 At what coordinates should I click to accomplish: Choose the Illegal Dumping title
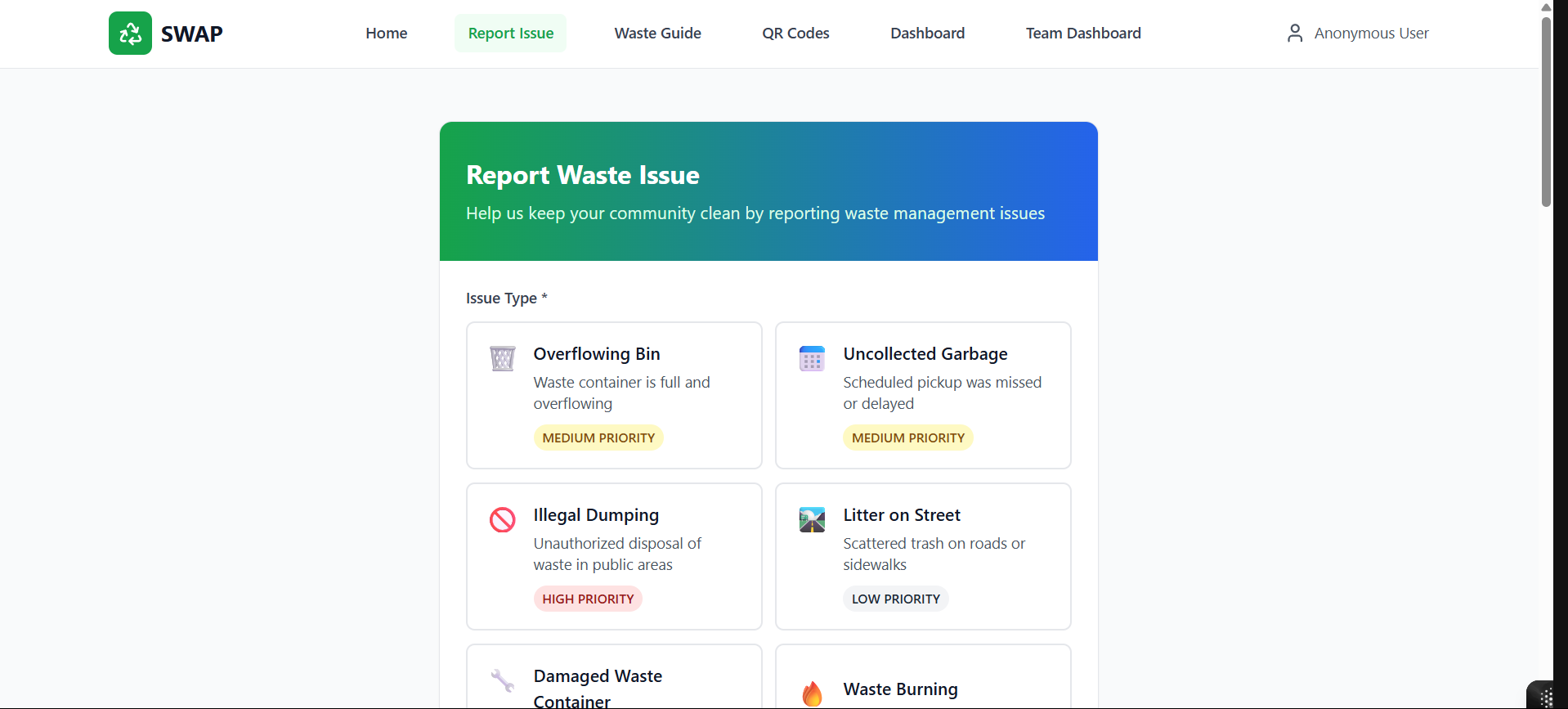pyautogui.click(x=596, y=515)
